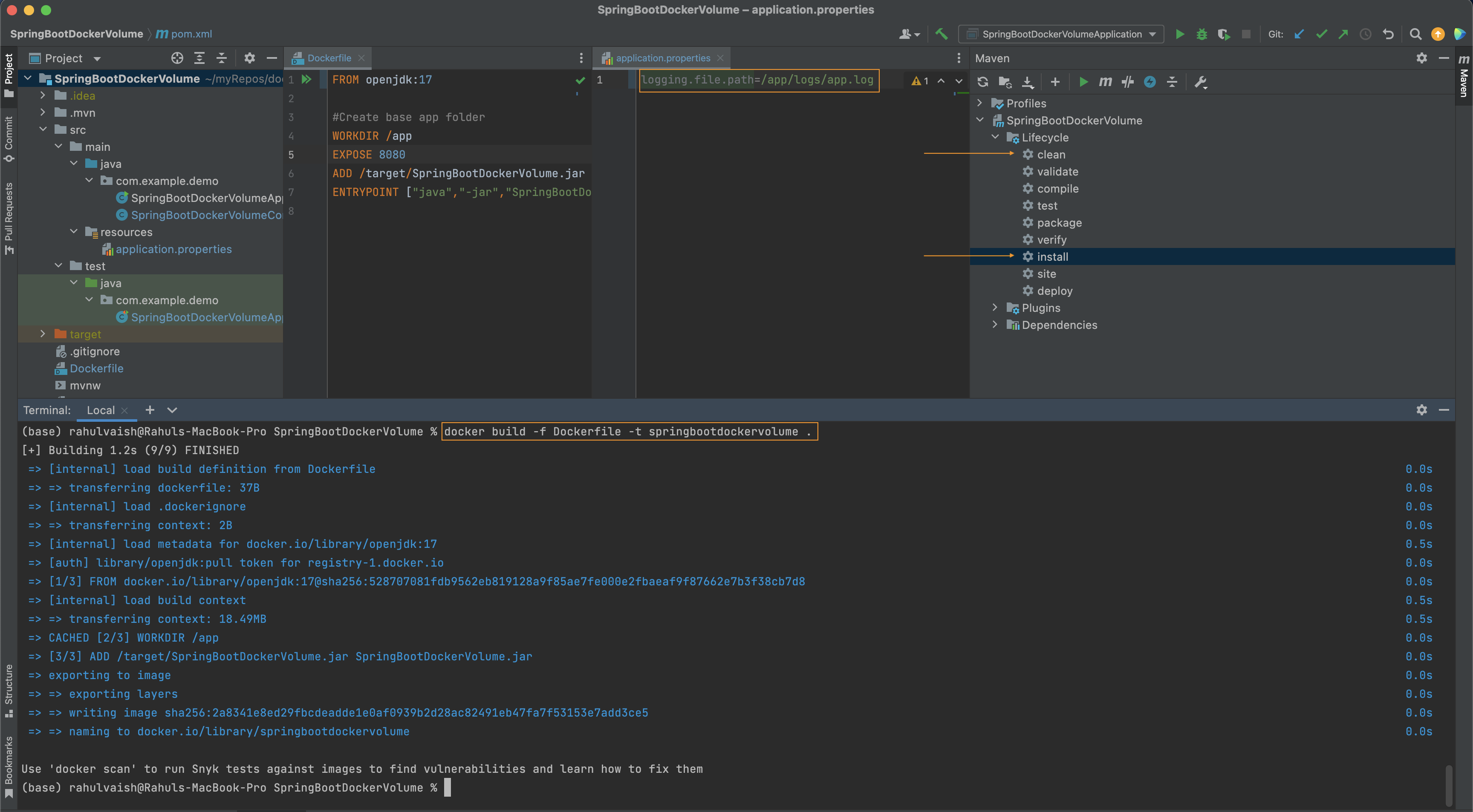Viewport: 1473px width, 812px height.
Task: Collapse all in Maven panel
Action: click(x=1172, y=82)
